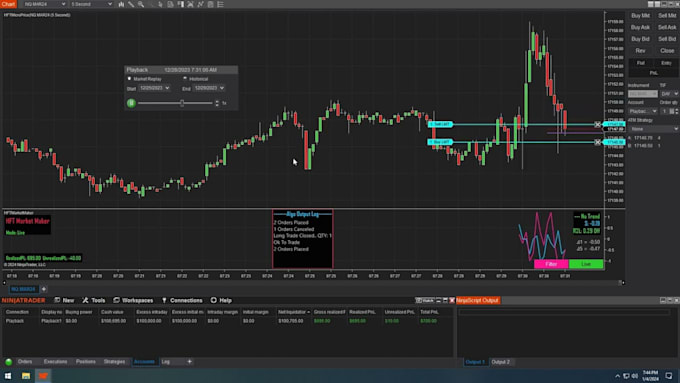Click the Close position button
This screenshot has width=680, height=383.
tap(667, 51)
